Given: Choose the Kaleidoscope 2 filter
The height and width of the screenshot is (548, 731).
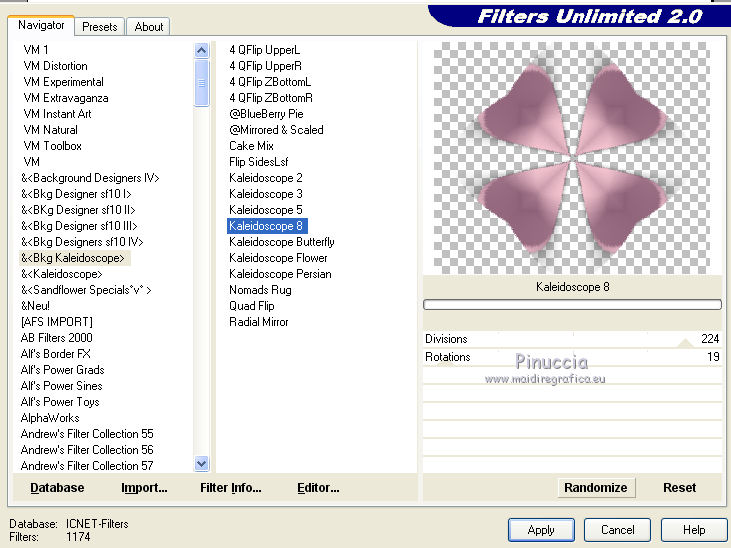Looking at the screenshot, I should coord(266,178).
